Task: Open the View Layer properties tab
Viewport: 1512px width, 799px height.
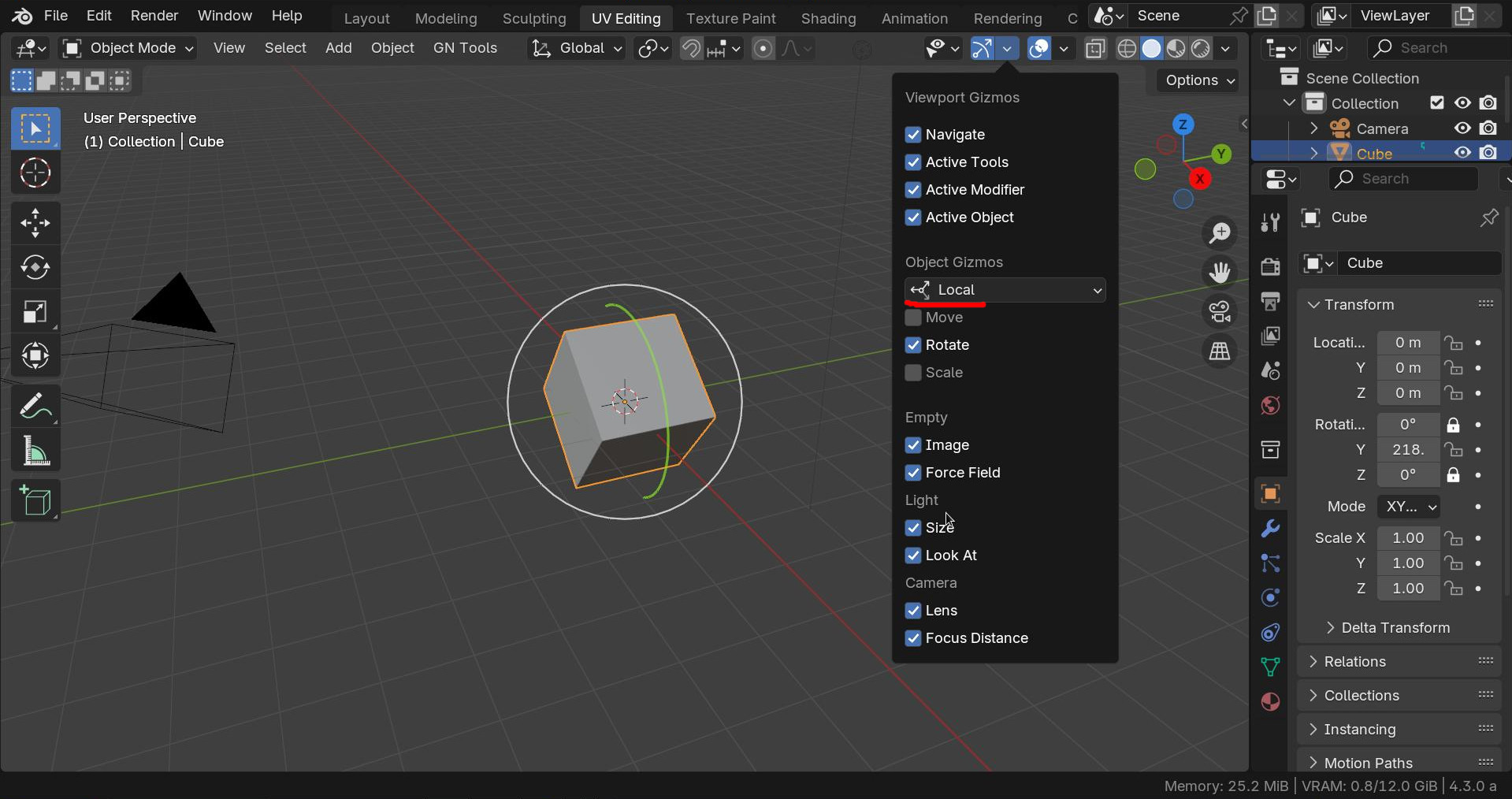Action: pos(1270,336)
